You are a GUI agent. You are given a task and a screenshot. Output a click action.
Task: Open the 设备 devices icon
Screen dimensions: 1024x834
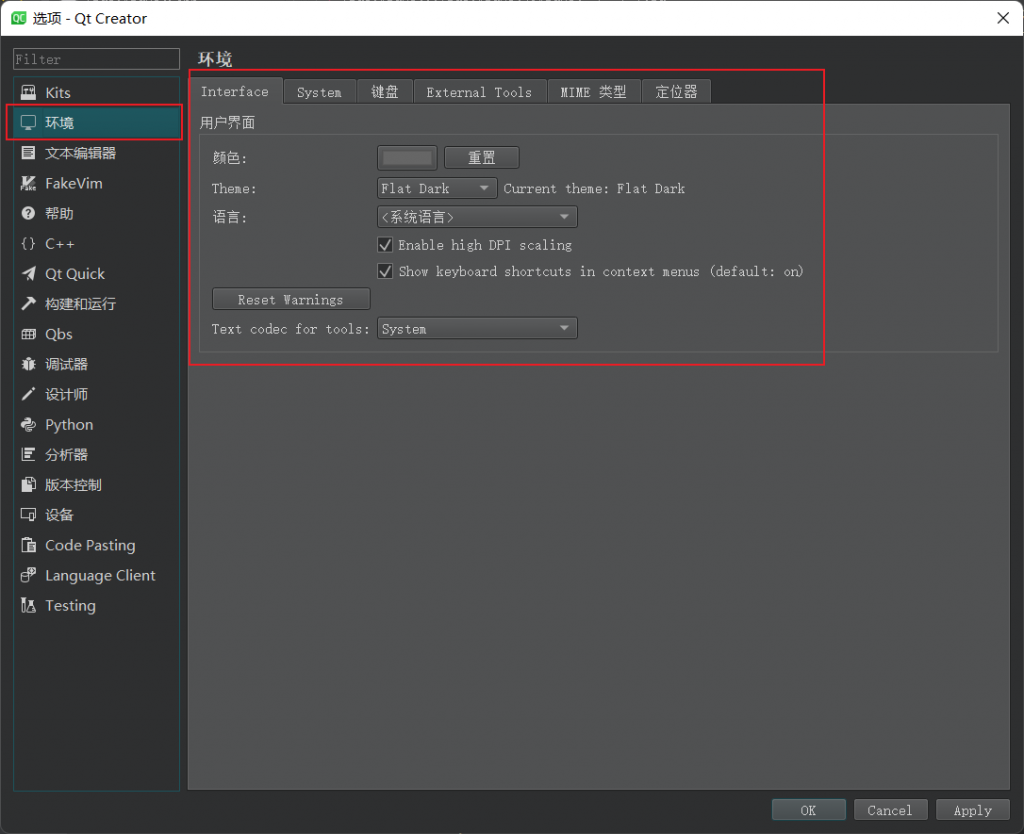(x=28, y=515)
